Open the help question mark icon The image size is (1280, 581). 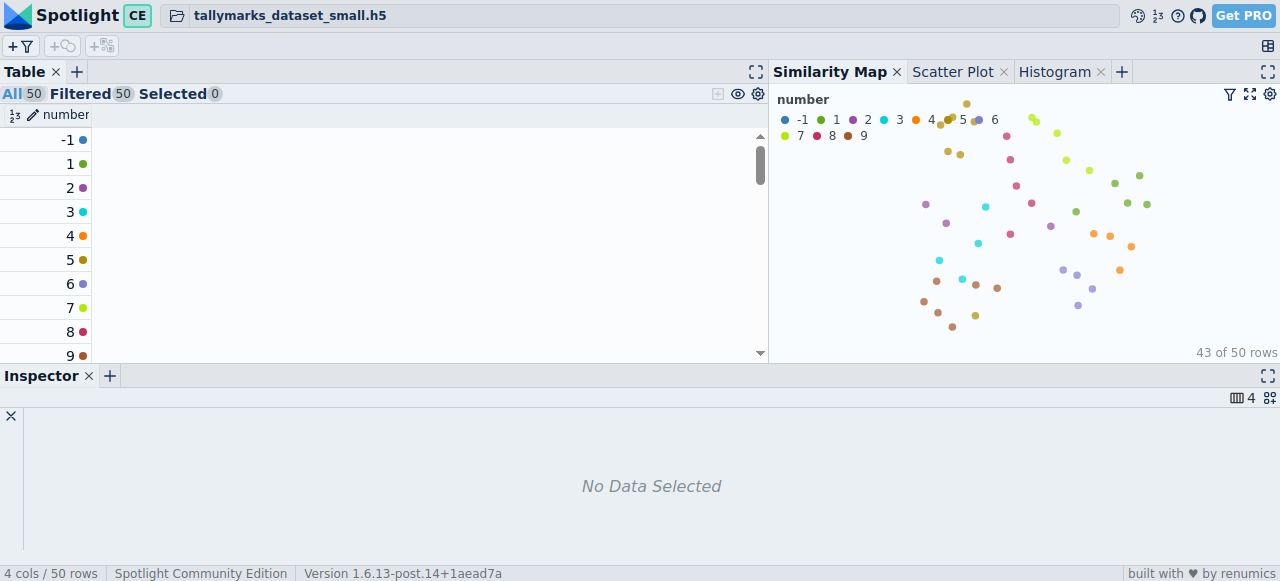pos(1178,16)
